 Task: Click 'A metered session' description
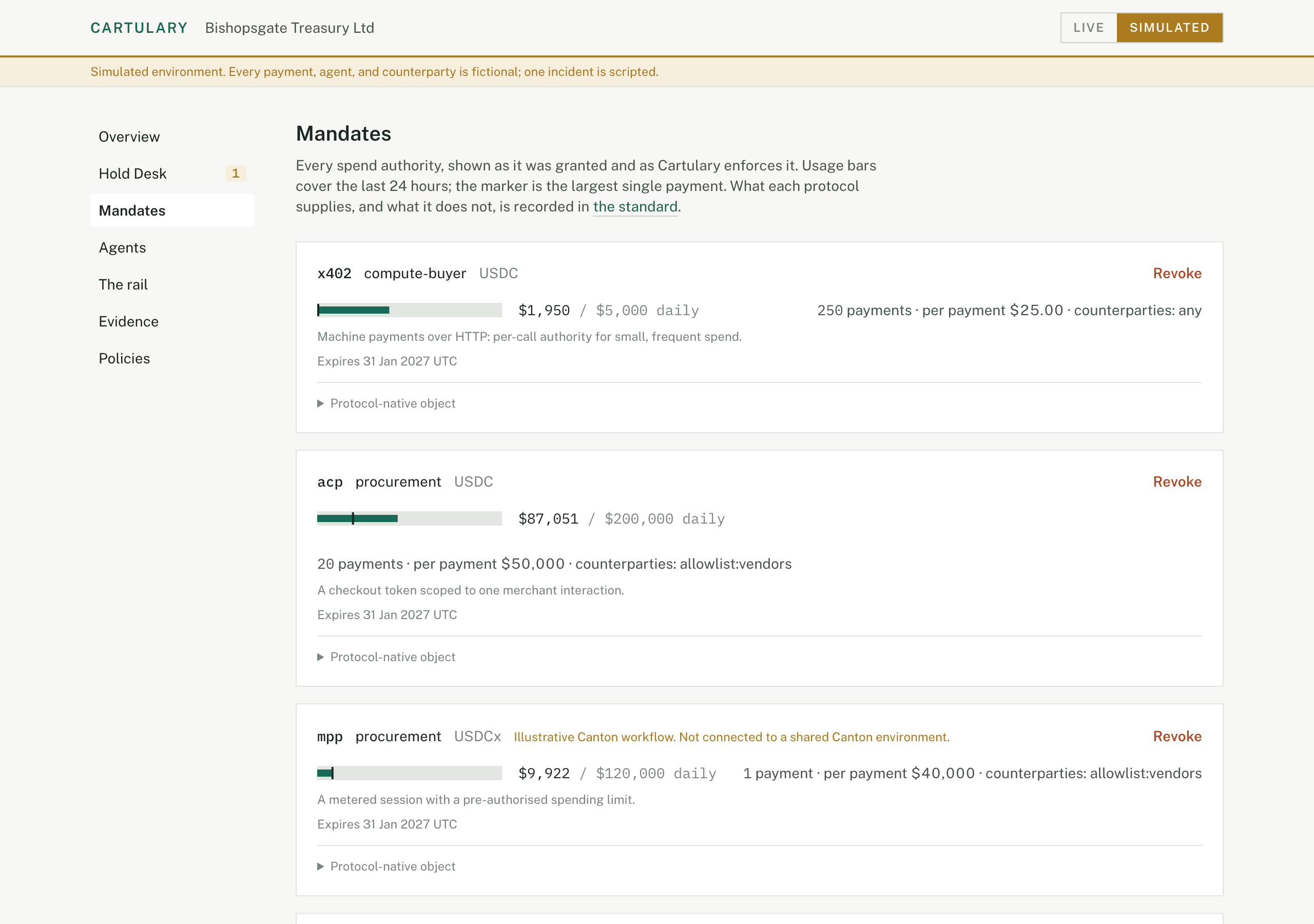tap(476, 800)
